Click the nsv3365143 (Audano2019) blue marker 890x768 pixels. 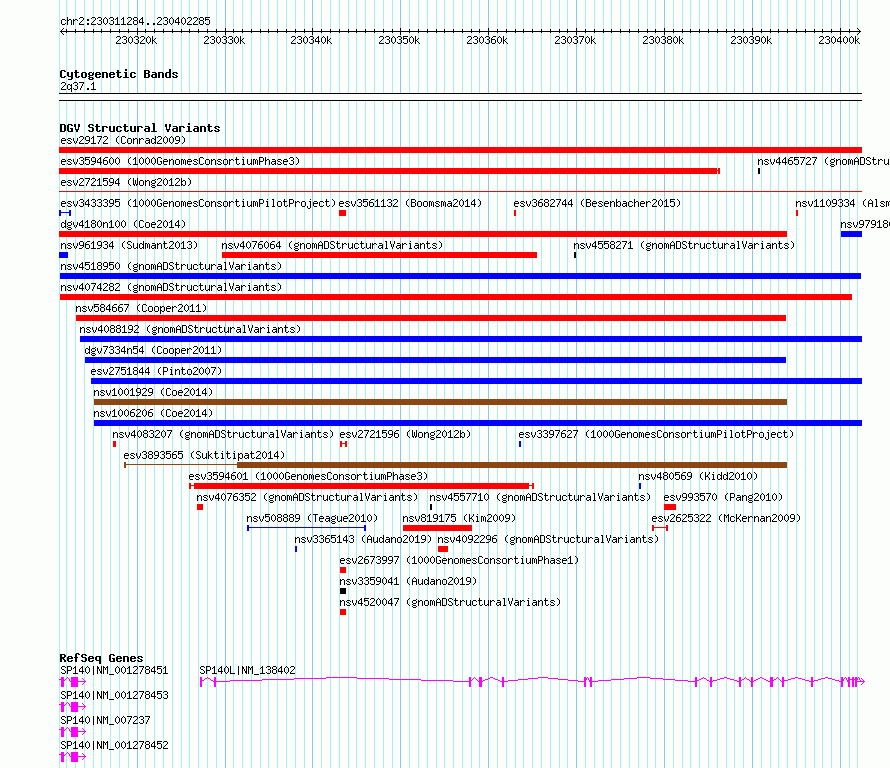(x=296, y=549)
